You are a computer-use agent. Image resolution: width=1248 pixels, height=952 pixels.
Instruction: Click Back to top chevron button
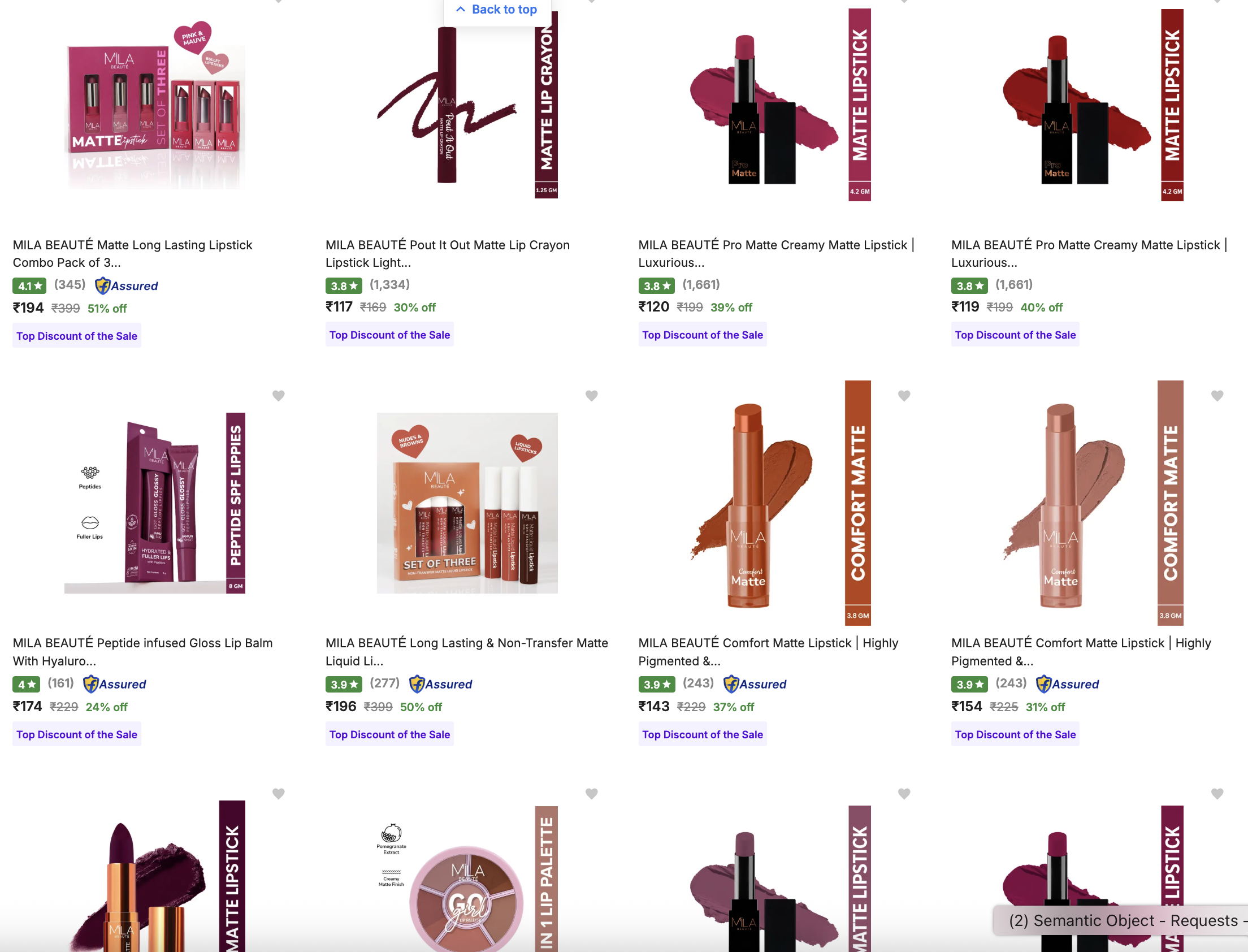(497, 10)
